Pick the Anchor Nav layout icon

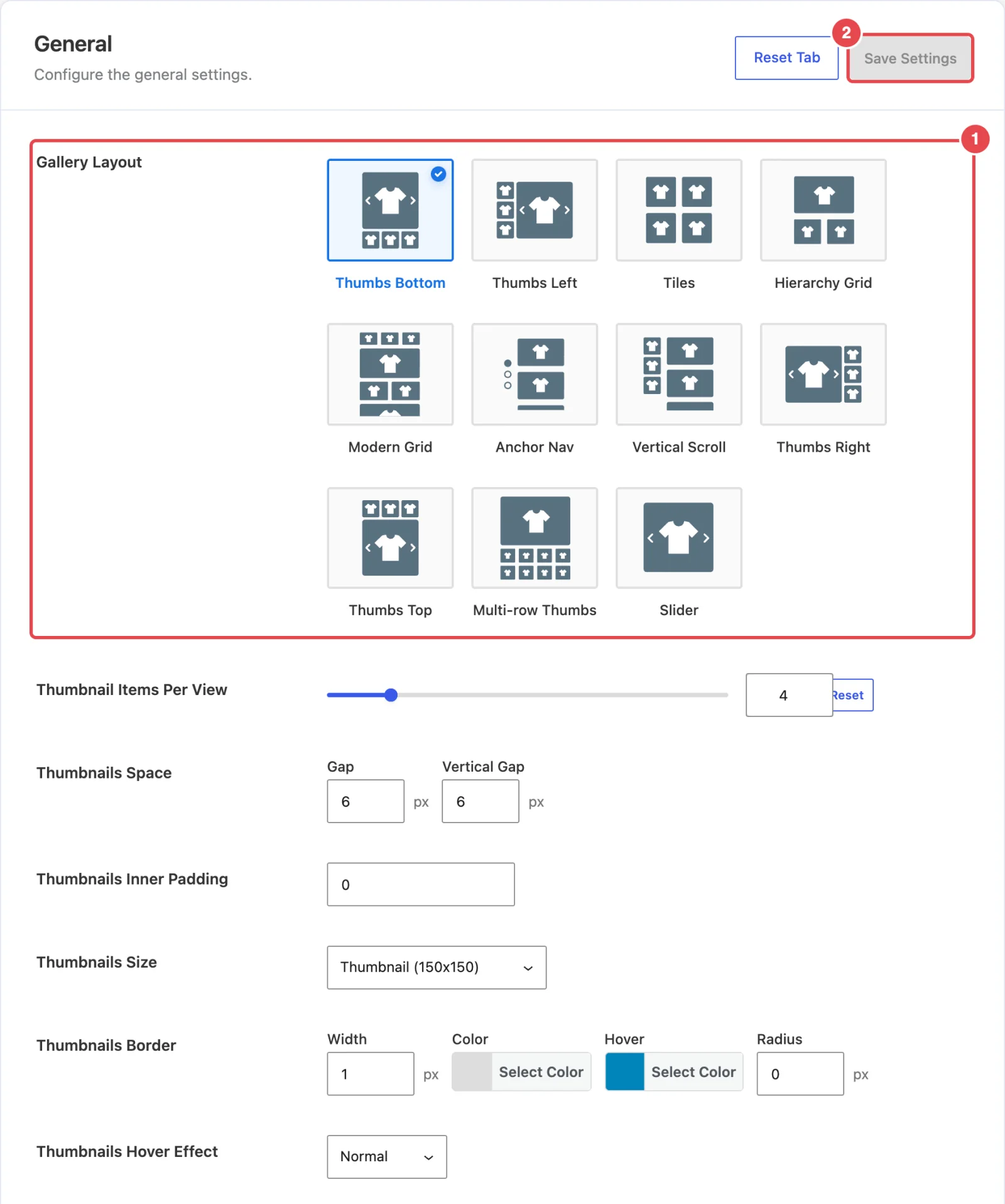coord(535,374)
